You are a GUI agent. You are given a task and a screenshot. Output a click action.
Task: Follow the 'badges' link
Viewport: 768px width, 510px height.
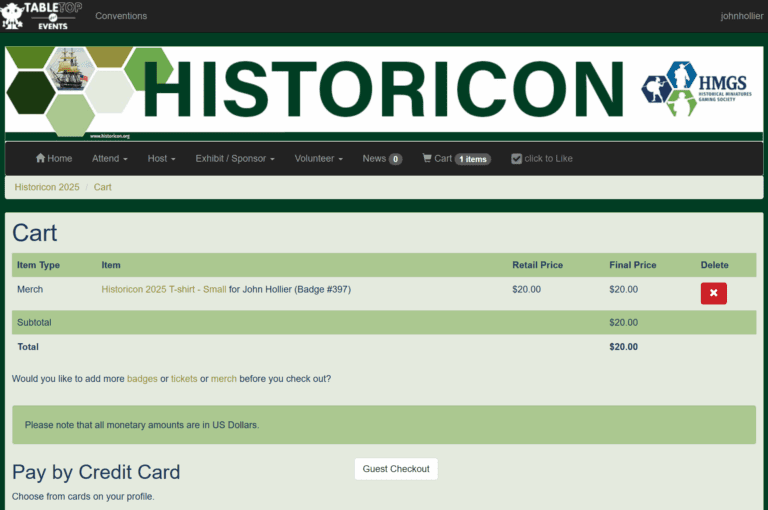(x=142, y=379)
